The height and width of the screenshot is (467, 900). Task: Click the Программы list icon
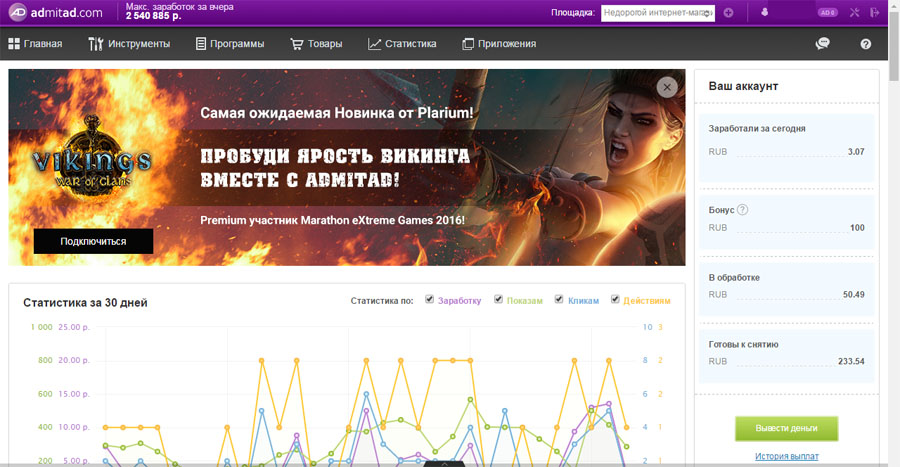200,44
